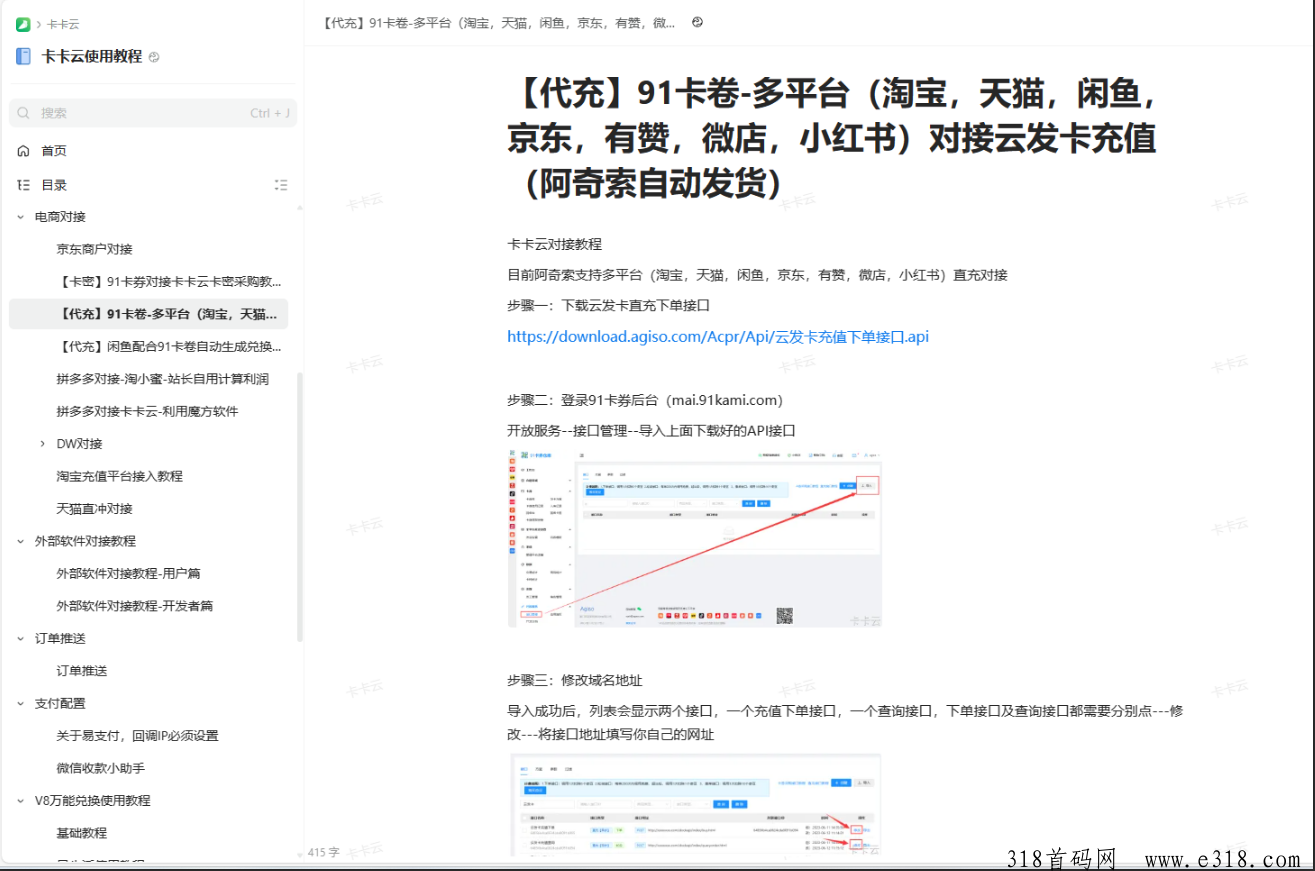The height and width of the screenshot is (871, 1315).
Task: Go to 首页 in the sidebar
Action: click(54, 151)
